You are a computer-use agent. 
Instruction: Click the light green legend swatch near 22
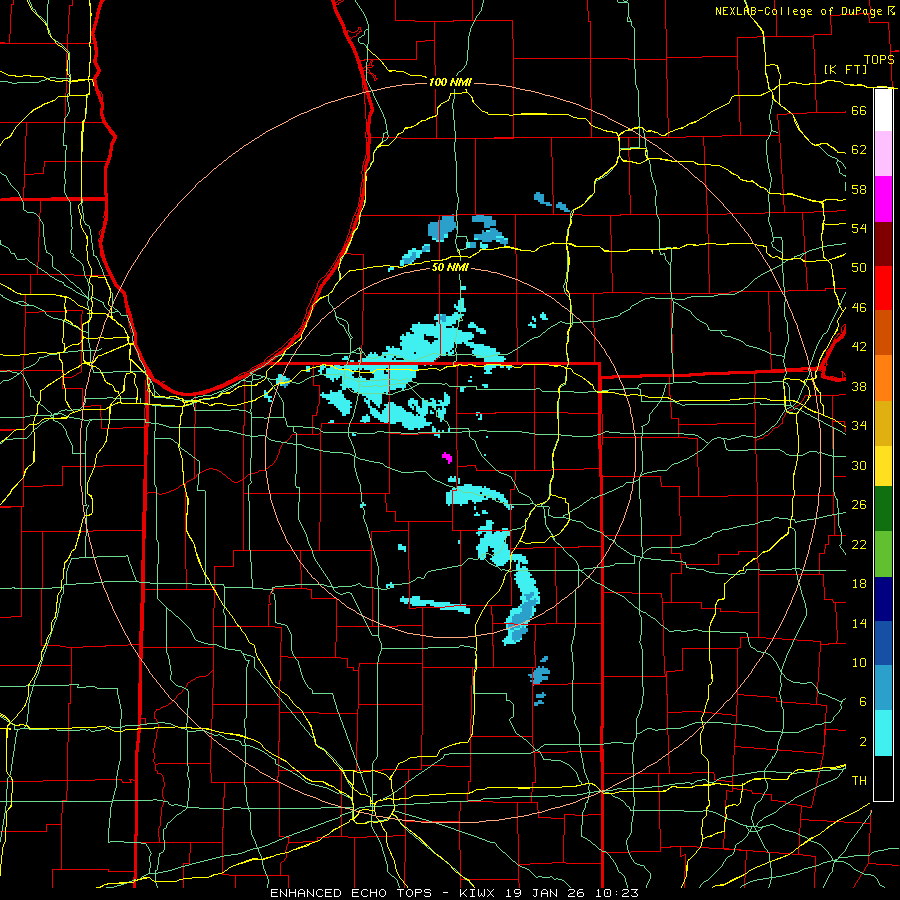(883, 554)
